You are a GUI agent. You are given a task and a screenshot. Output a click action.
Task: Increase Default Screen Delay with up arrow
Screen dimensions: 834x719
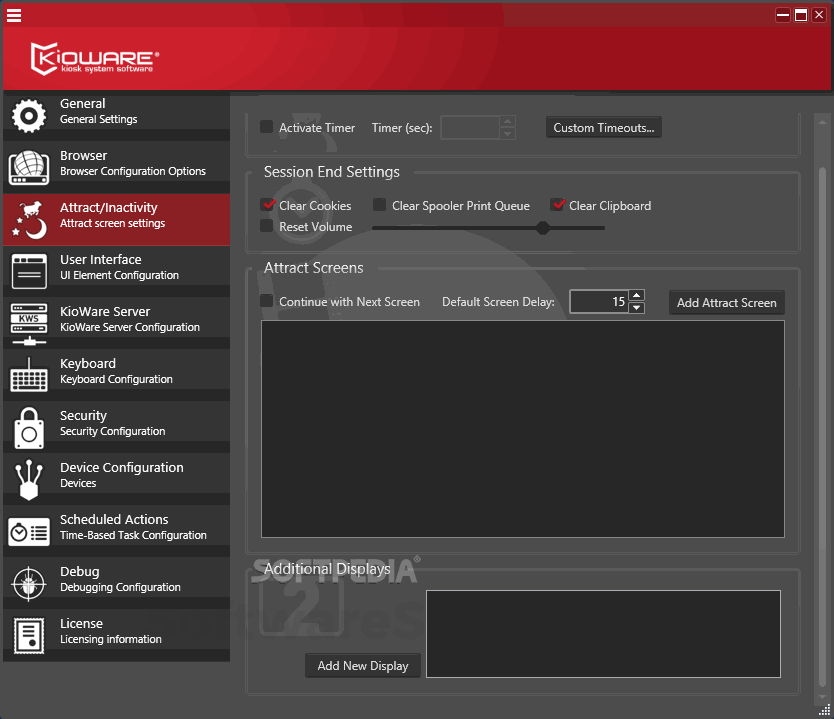click(x=637, y=296)
